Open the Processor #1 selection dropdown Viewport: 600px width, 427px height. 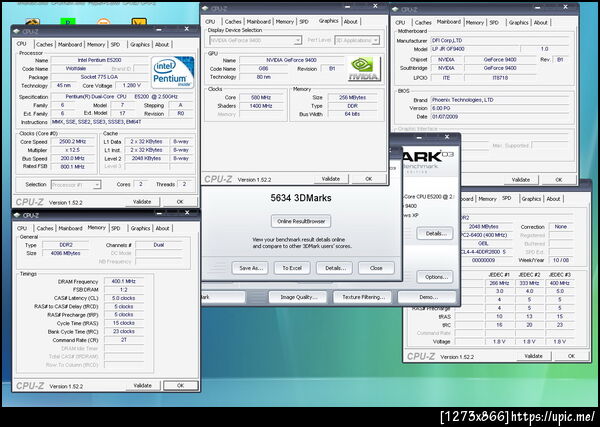pyautogui.click(x=76, y=185)
